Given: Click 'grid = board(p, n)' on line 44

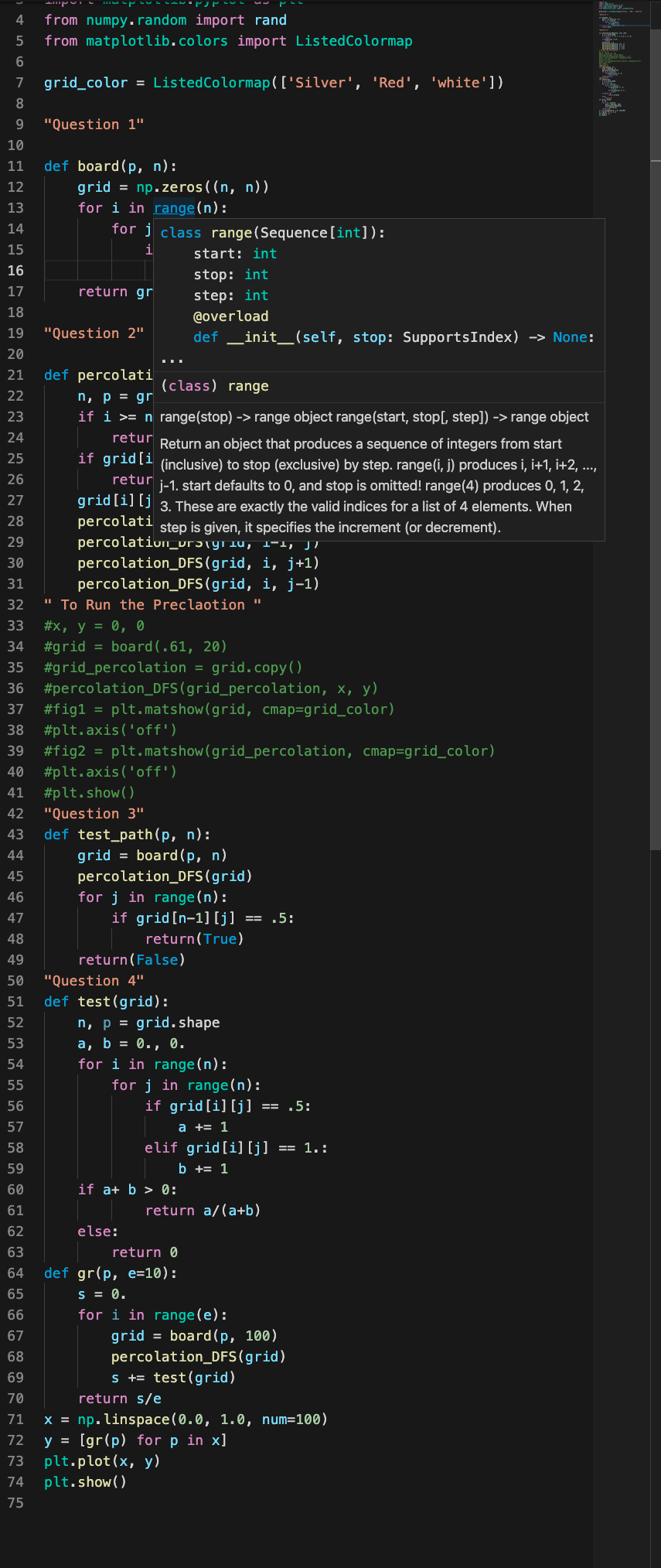Looking at the screenshot, I should (x=152, y=856).
